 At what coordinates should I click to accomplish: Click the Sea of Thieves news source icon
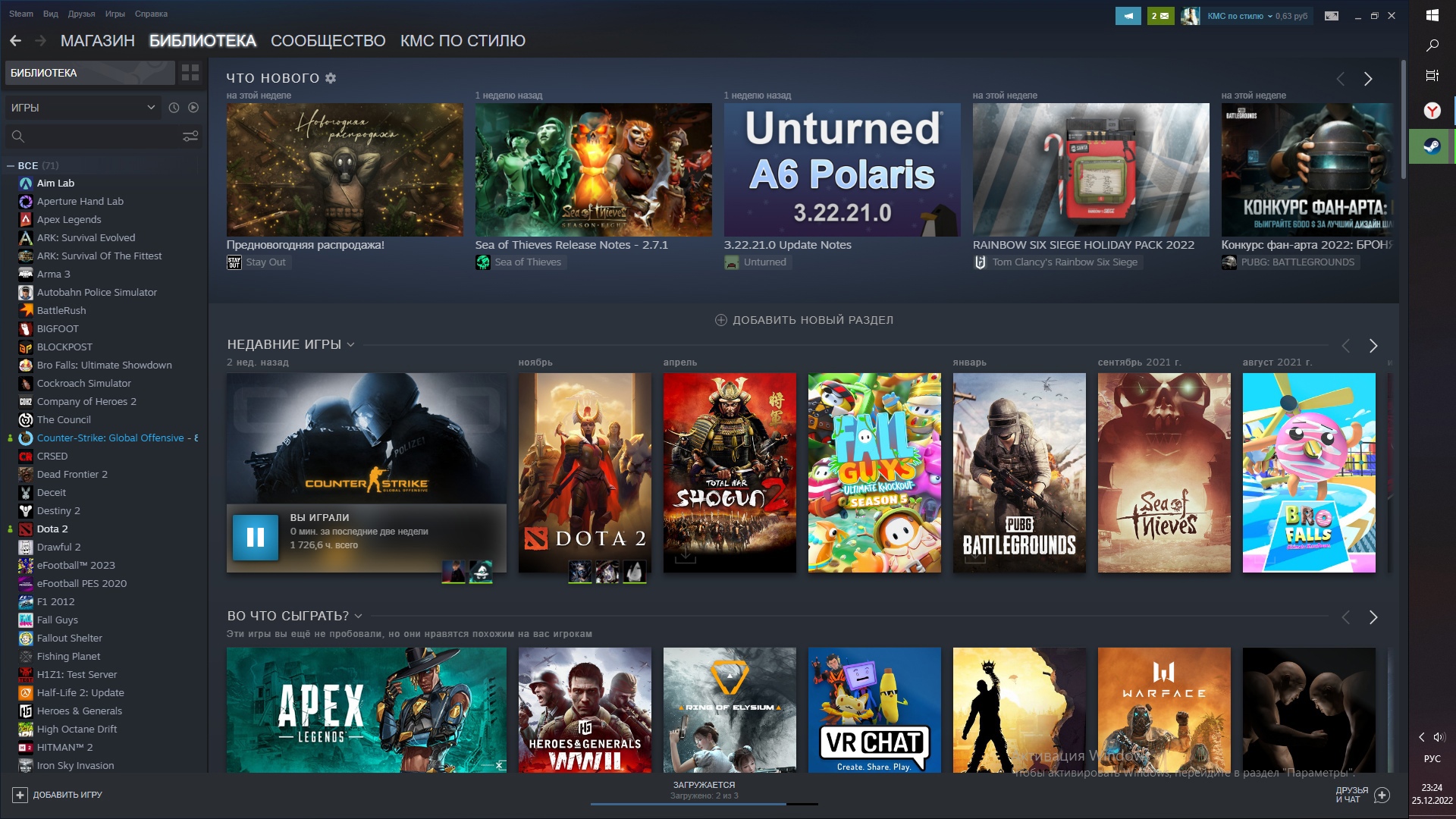[483, 262]
